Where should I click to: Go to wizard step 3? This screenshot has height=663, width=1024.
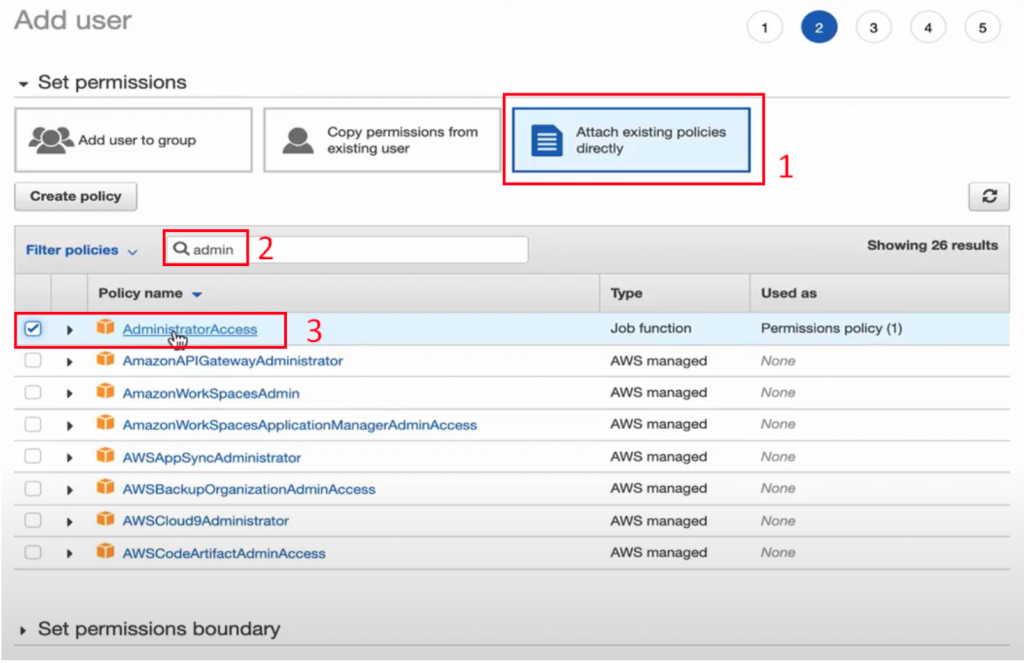873,27
